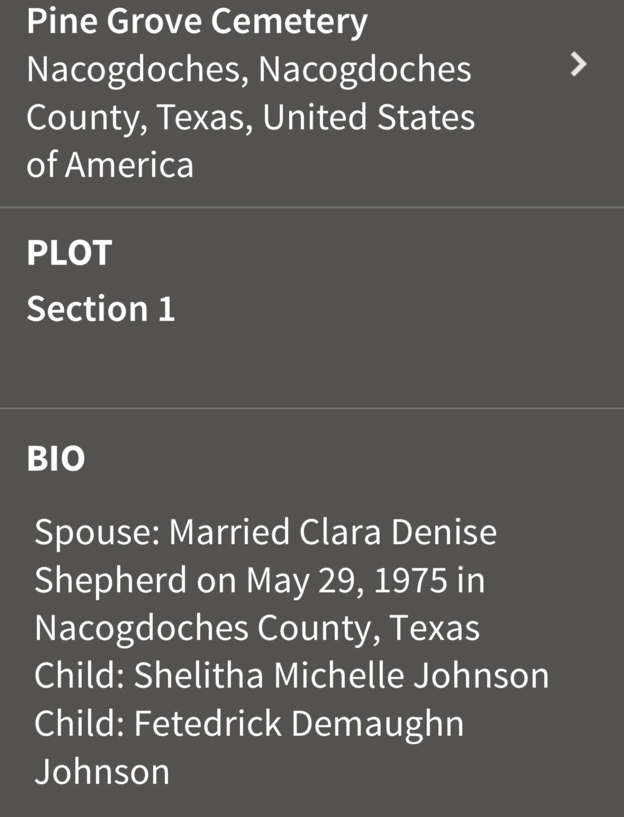The image size is (624, 817).
Task: Click the surname "Shepherd" in the bio
Action: tap(110, 580)
